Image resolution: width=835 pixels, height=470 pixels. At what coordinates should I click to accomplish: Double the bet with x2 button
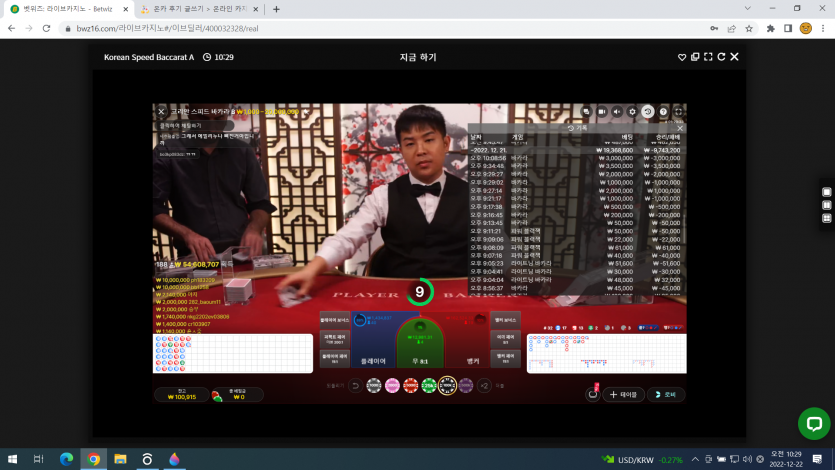tap(484, 386)
